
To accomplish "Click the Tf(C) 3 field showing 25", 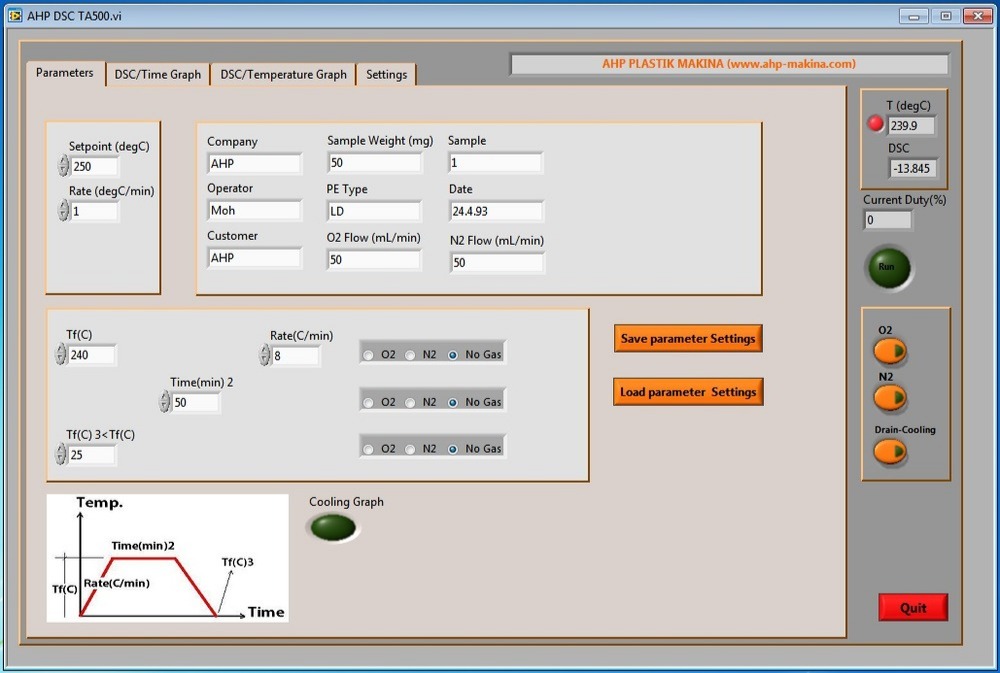I will tap(92, 454).
